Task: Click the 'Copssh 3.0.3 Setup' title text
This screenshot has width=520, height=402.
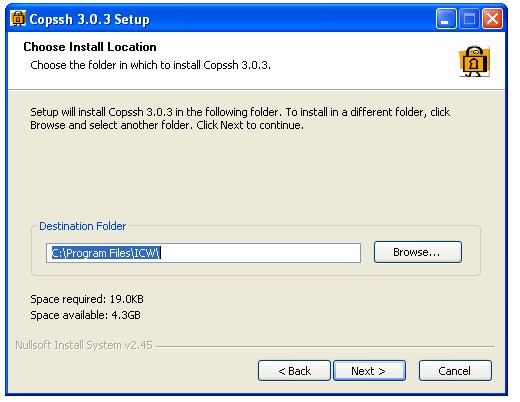Action: pos(89,19)
